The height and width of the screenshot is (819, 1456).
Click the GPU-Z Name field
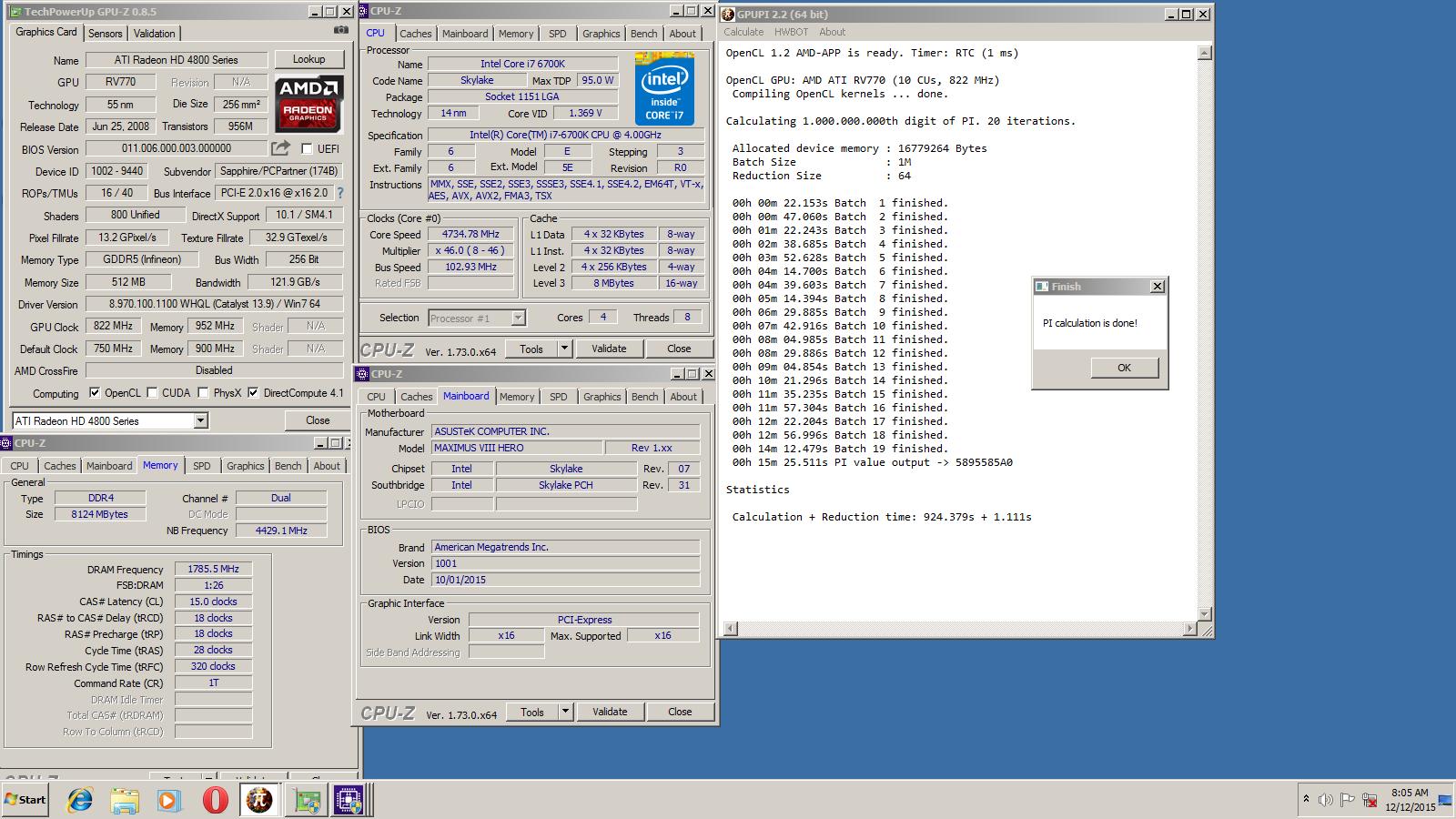pyautogui.click(x=177, y=60)
